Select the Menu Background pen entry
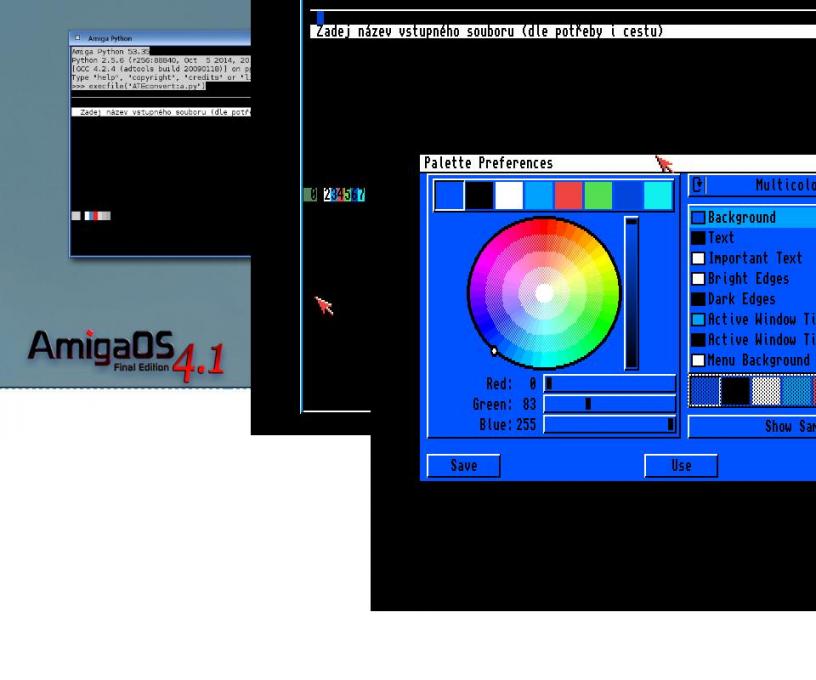816x680 pixels. pyautogui.click(x=757, y=360)
